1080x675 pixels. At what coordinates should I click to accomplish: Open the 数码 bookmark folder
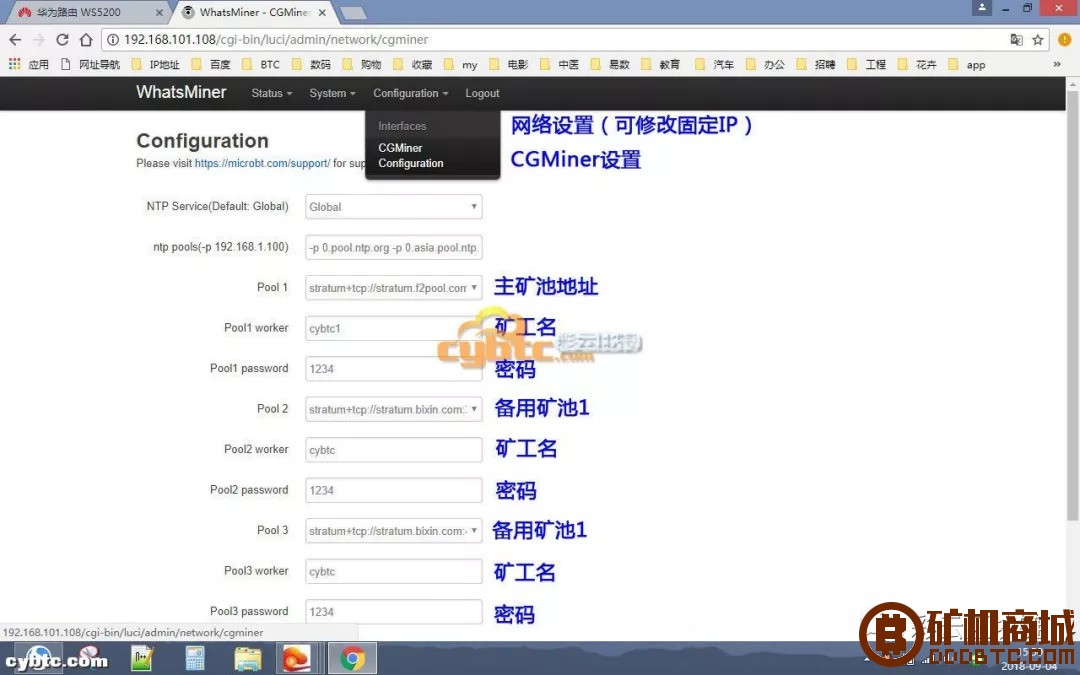(311, 64)
